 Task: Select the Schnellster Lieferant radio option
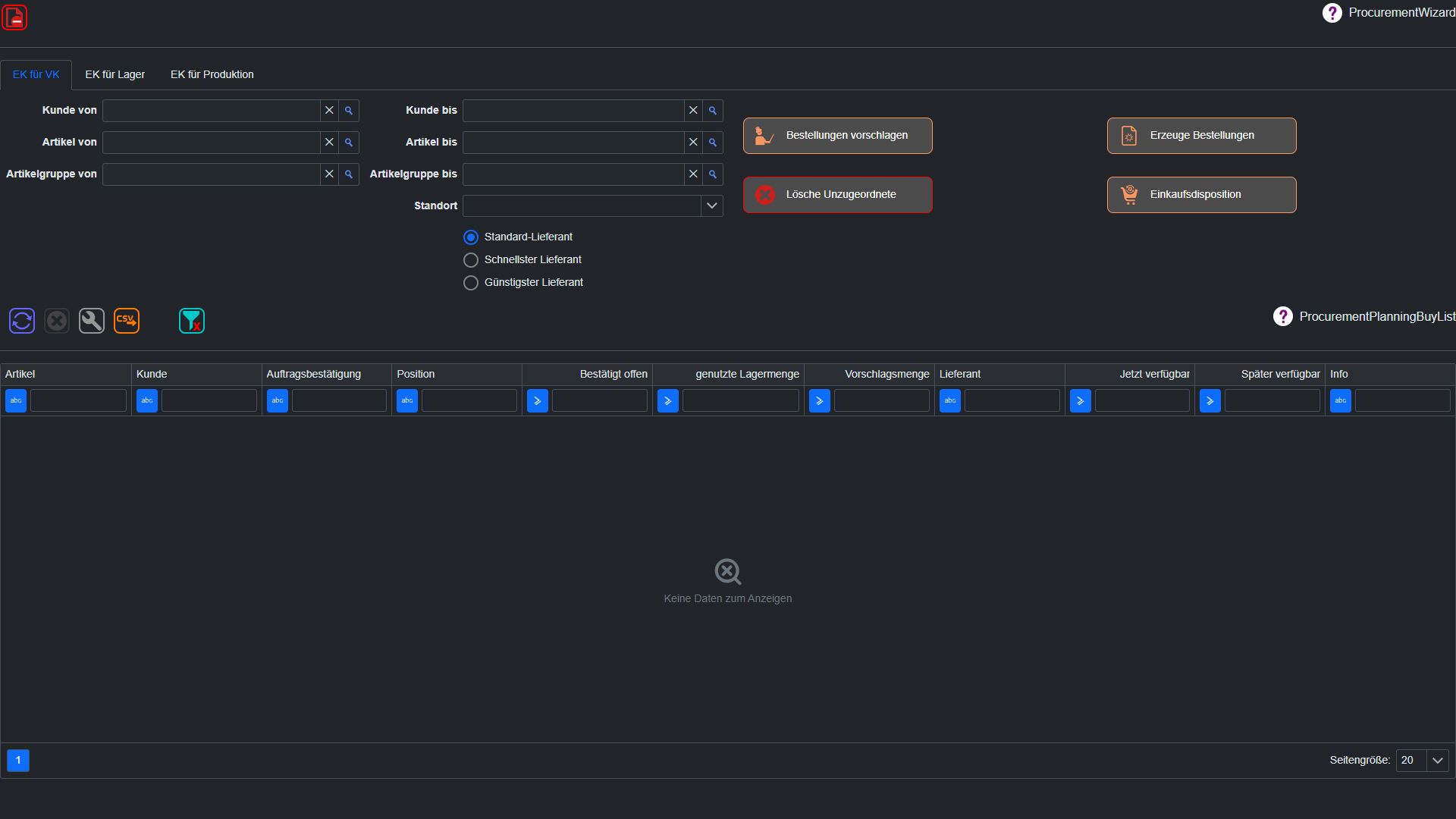click(x=471, y=260)
